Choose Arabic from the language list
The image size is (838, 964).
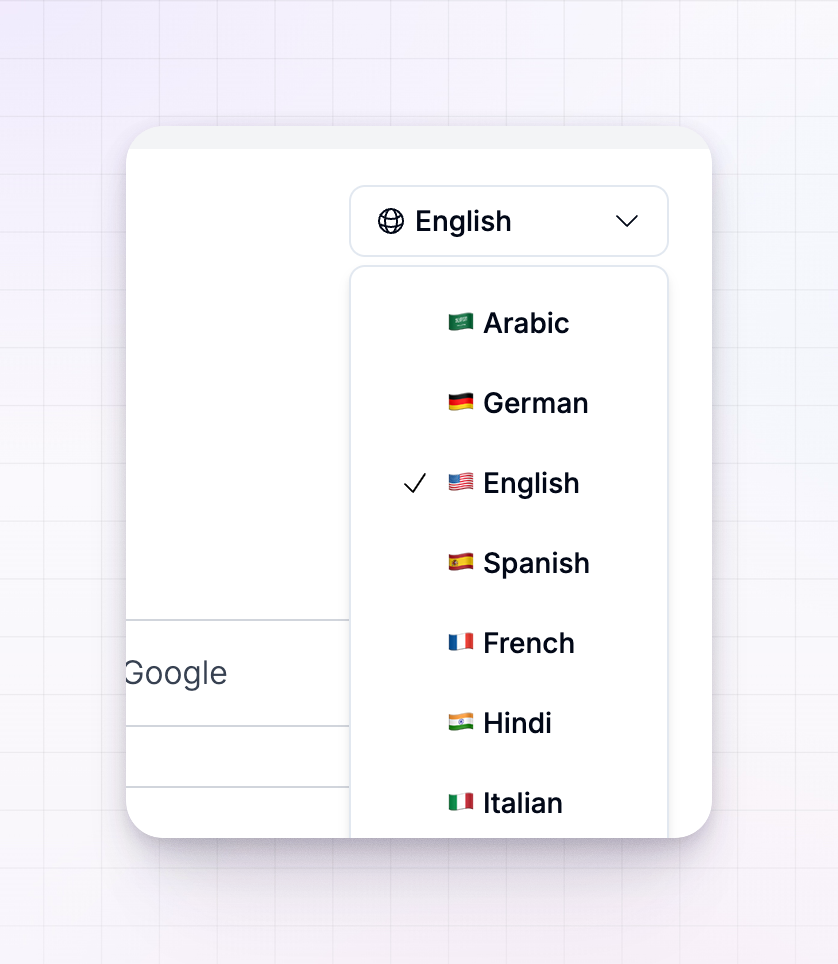pyautogui.click(x=509, y=323)
